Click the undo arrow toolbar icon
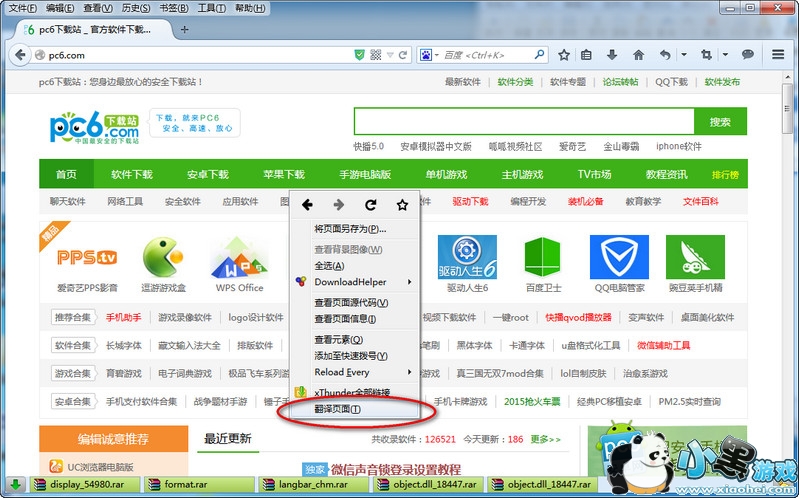This screenshot has height=498, width=799. [x=665, y=55]
